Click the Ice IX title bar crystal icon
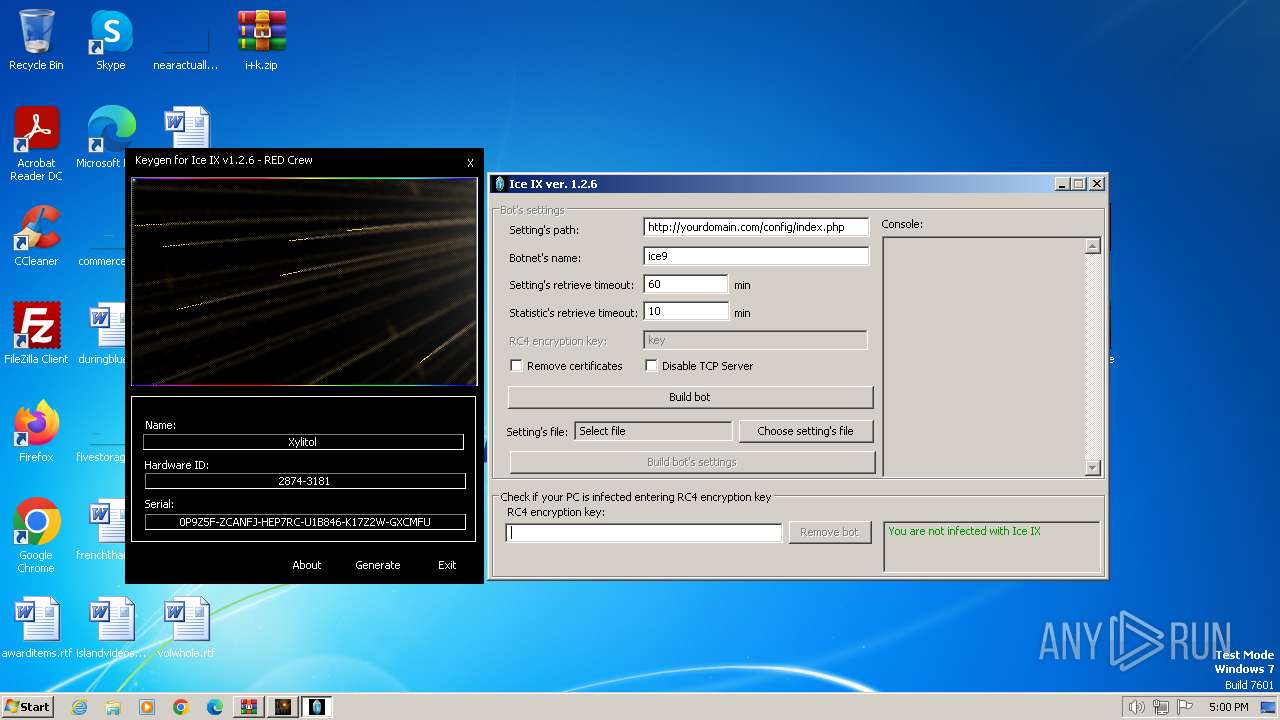The height and width of the screenshot is (720, 1280). tap(500, 184)
